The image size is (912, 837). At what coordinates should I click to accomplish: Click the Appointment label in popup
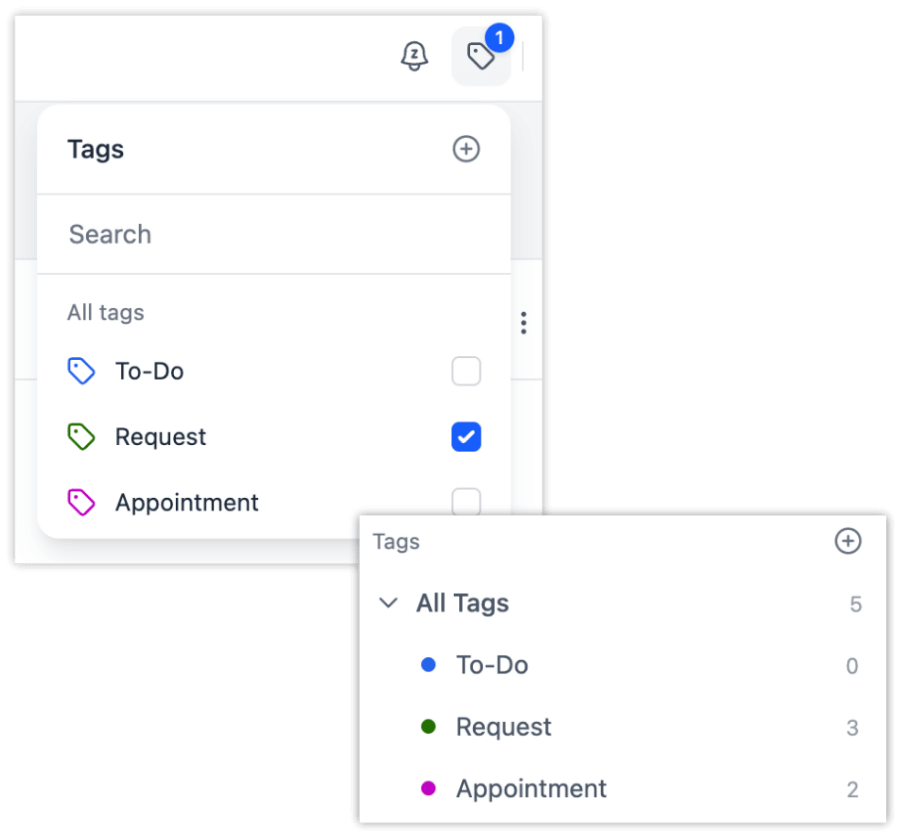[x=186, y=502]
